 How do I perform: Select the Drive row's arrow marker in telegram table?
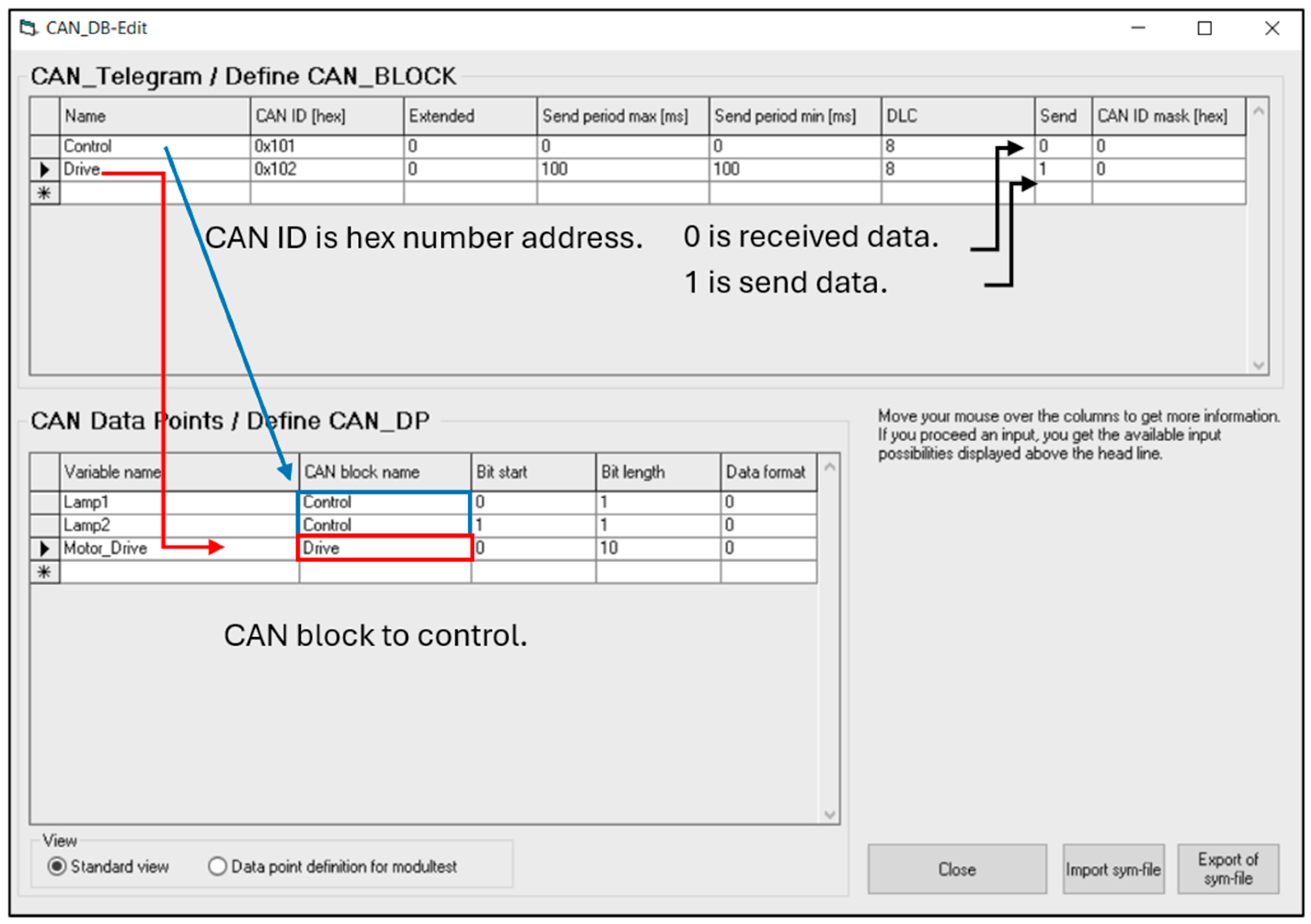[45, 170]
